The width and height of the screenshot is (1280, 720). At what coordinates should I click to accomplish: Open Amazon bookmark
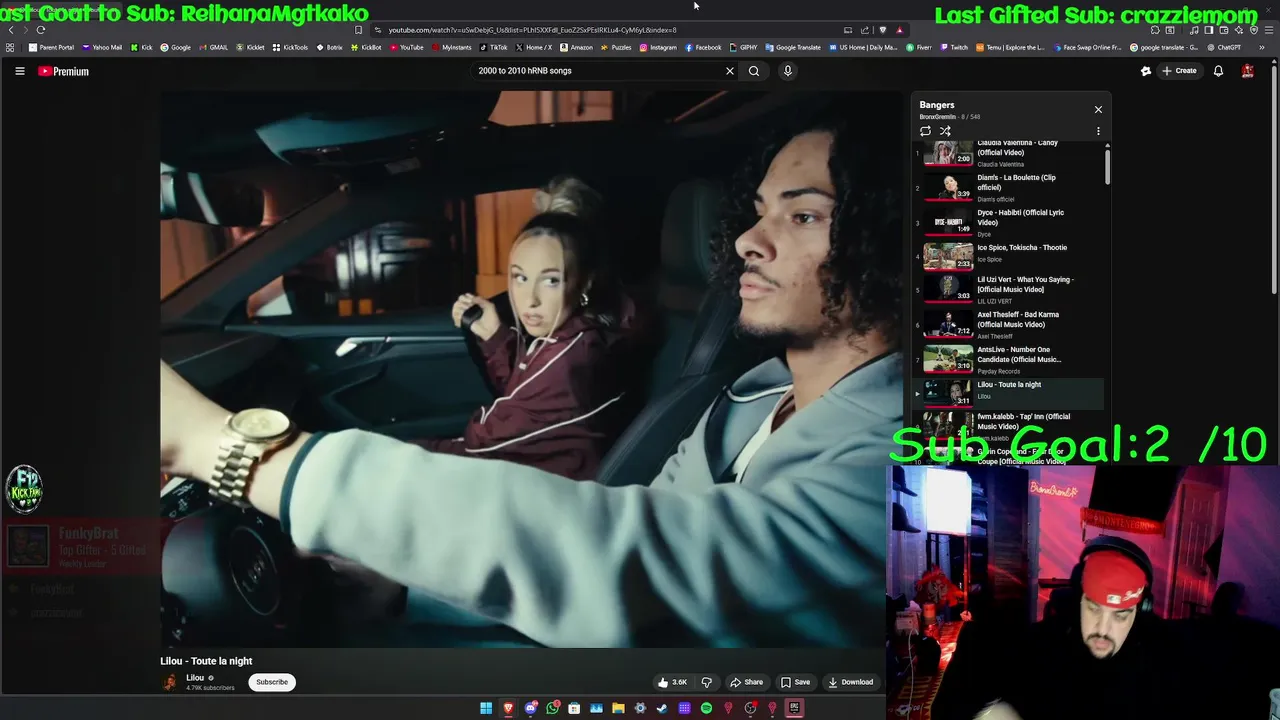(576, 47)
